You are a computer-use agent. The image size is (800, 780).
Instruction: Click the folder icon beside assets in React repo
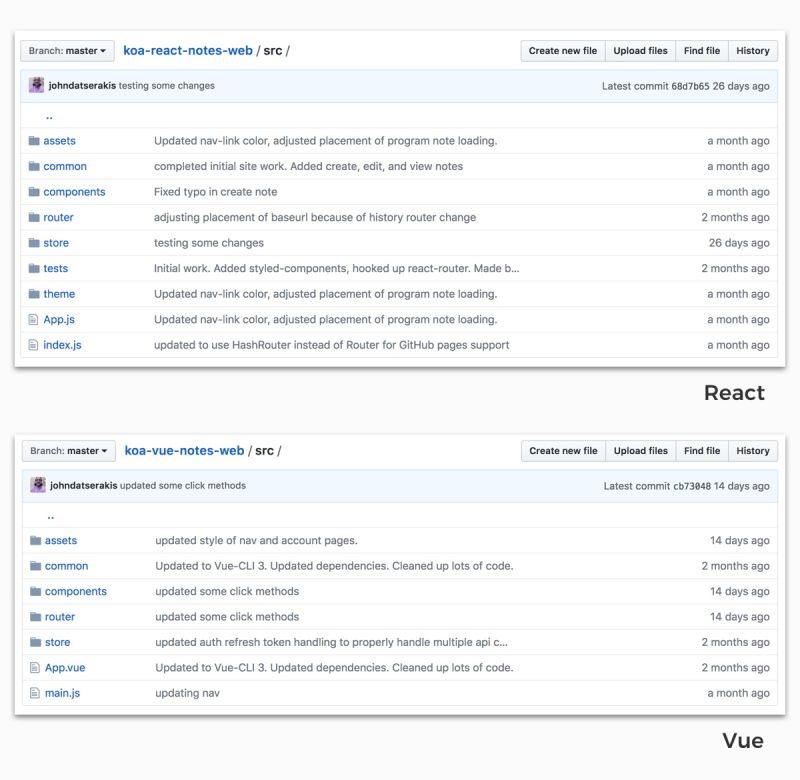pyautogui.click(x=36, y=141)
